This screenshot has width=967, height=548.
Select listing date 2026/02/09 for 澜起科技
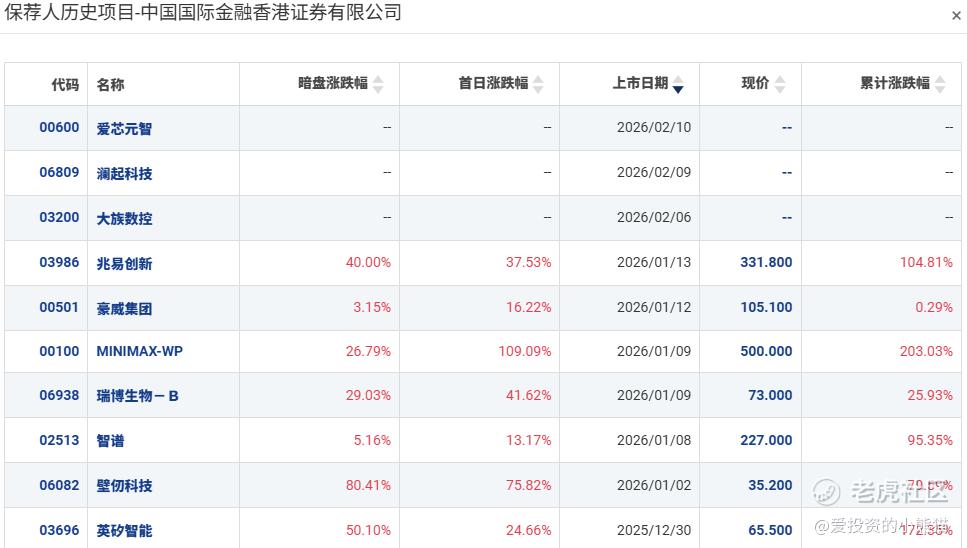pos(654,173)
